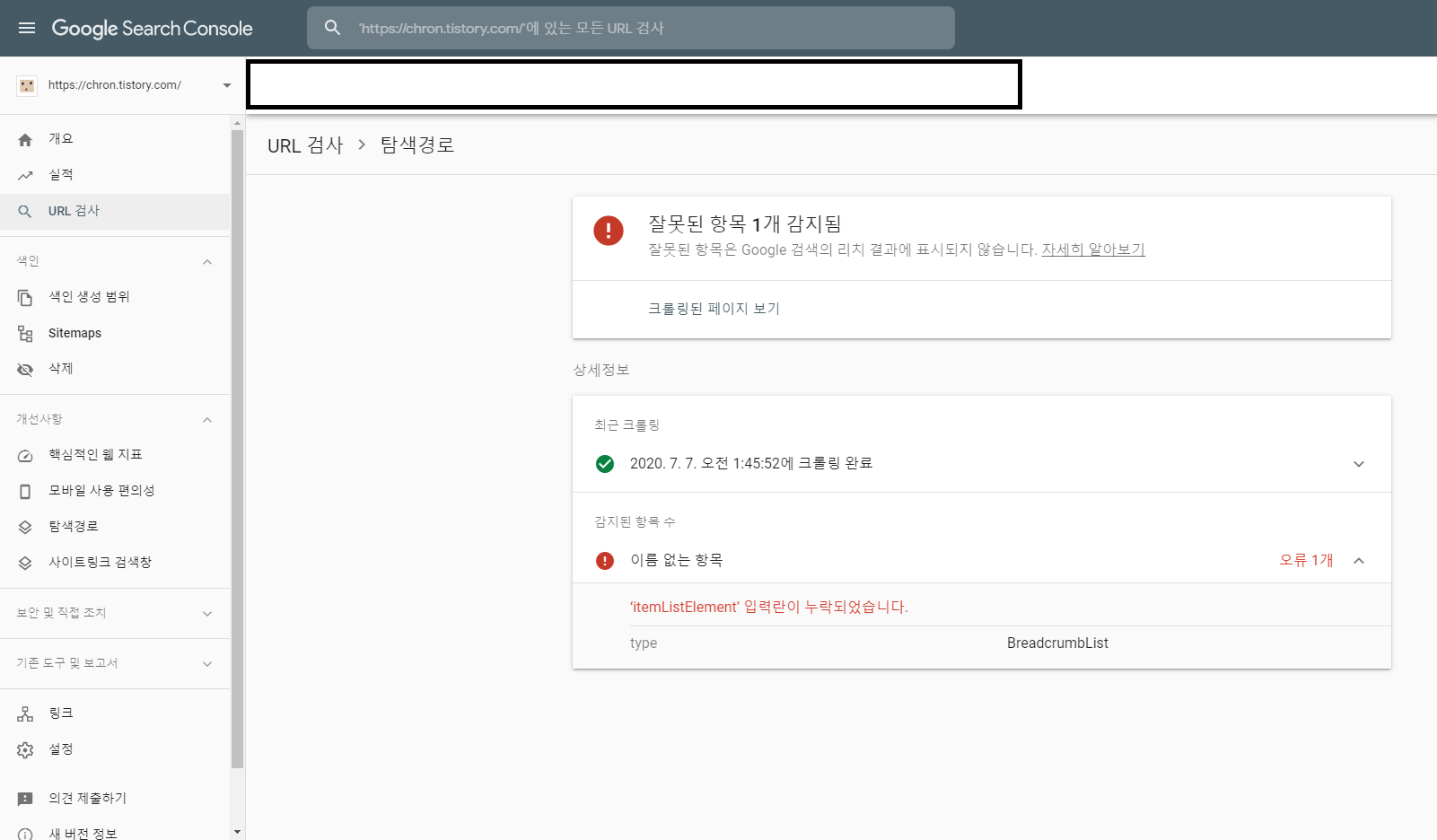Image resolution: width=1437 pixels, height=840 pixels.
Task: Expand the 보안 및 직접 조치 section
Action: (207, 613)
